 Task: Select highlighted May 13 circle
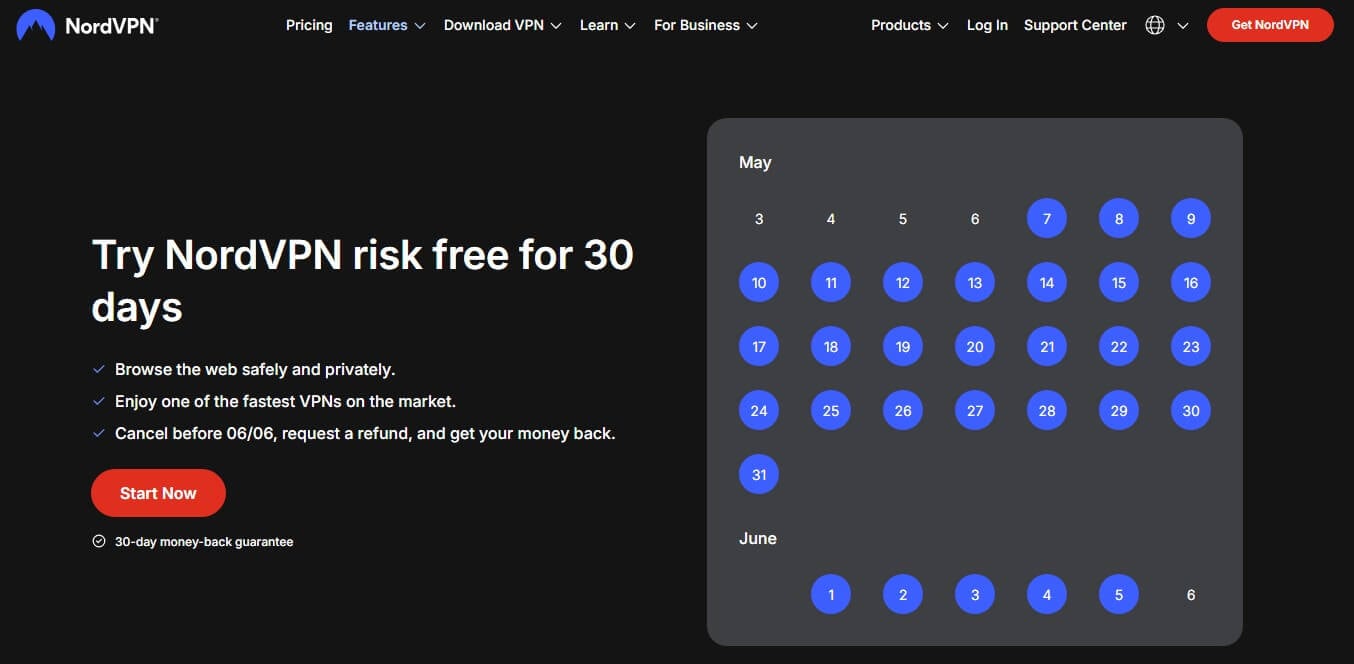pyautogui.click(x=975, y=282)
